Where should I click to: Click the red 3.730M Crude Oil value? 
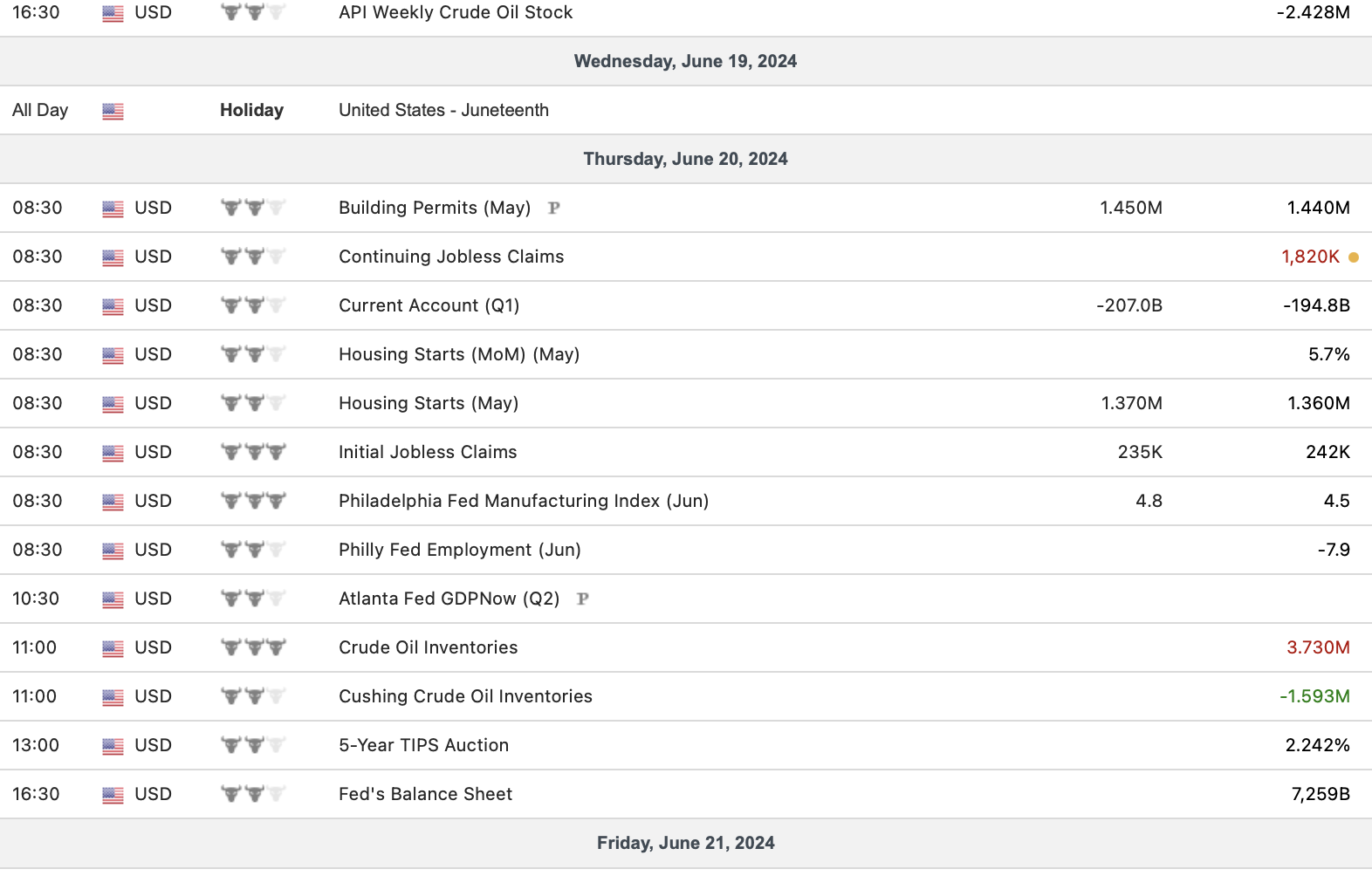1318,647
